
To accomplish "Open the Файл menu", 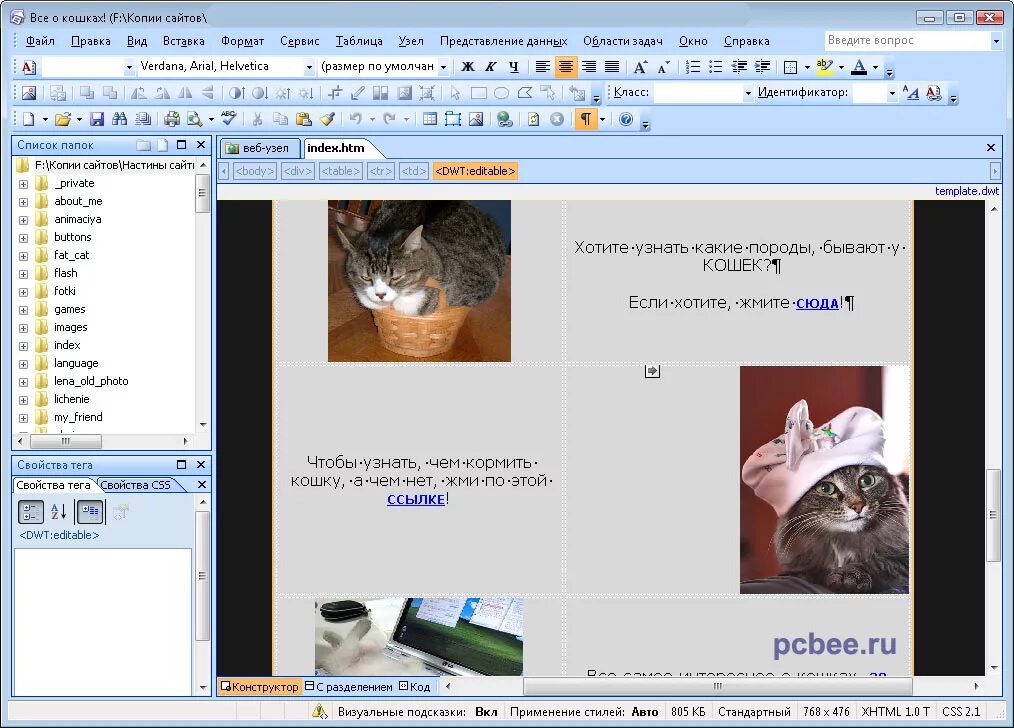I will (x=39, y=41).
